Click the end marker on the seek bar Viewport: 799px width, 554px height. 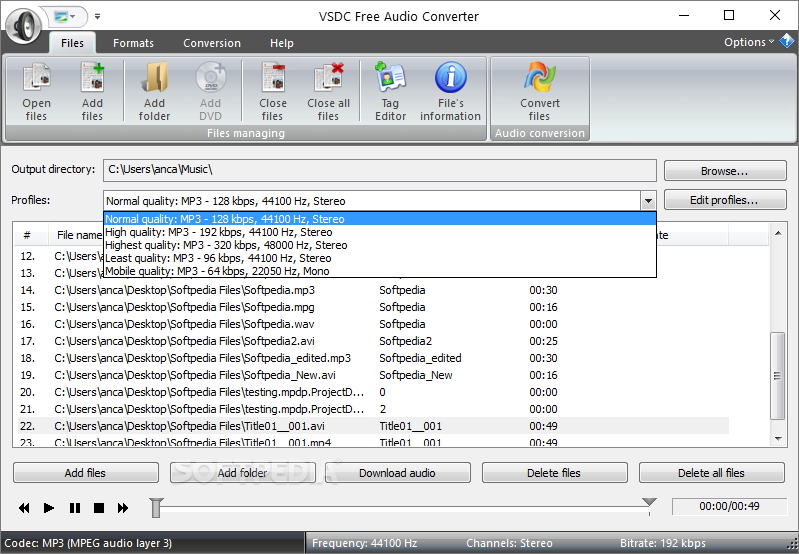649,503
